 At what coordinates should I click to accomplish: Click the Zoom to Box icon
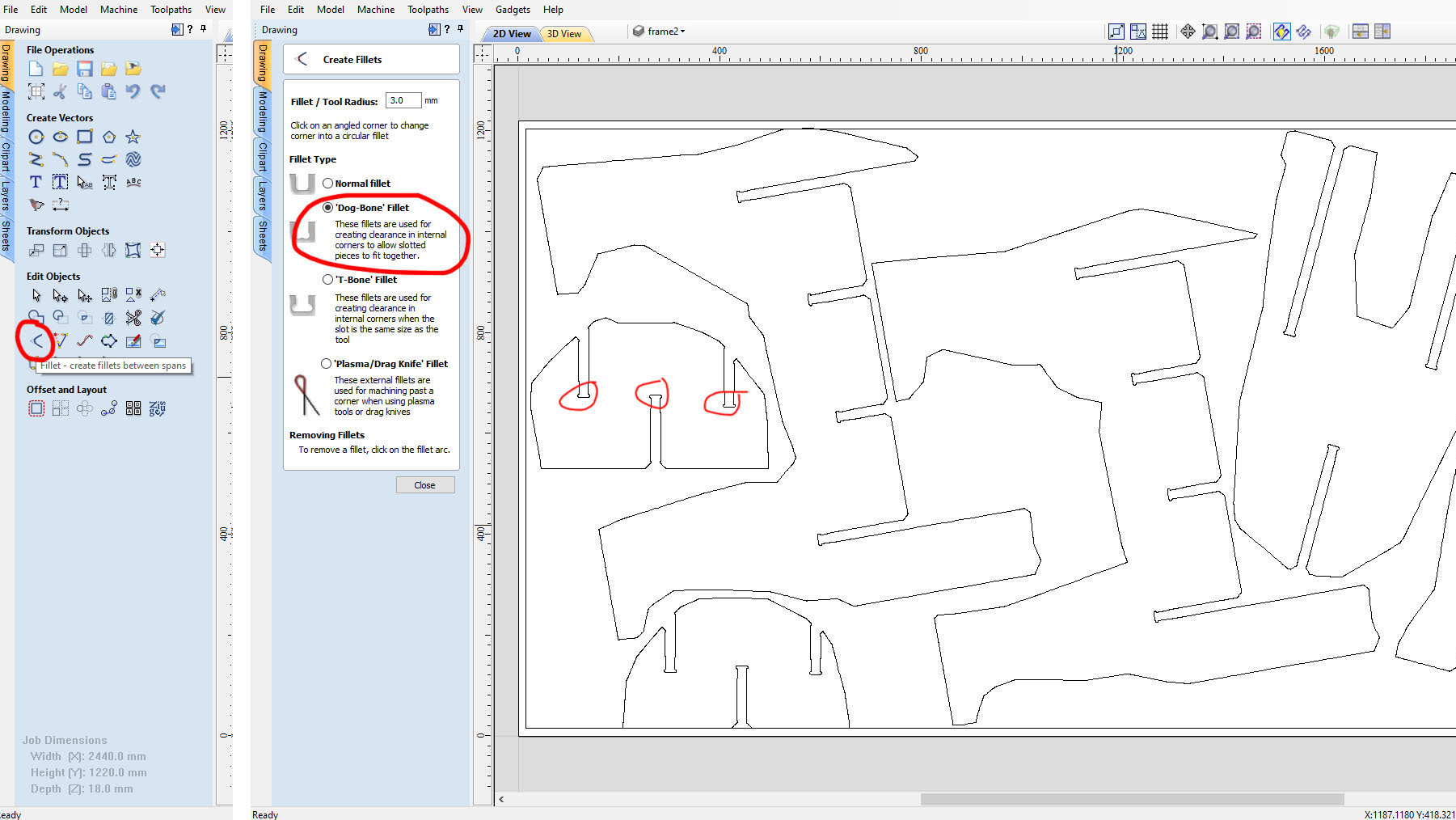1209,32
